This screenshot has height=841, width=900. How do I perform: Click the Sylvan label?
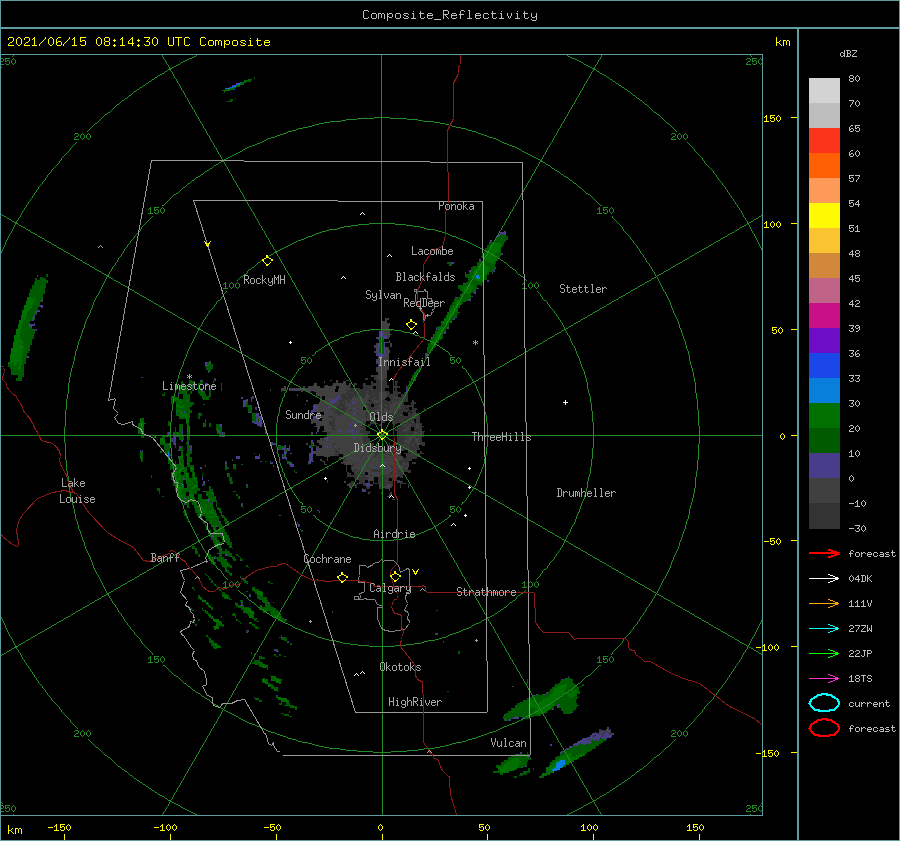coord(383,295)
